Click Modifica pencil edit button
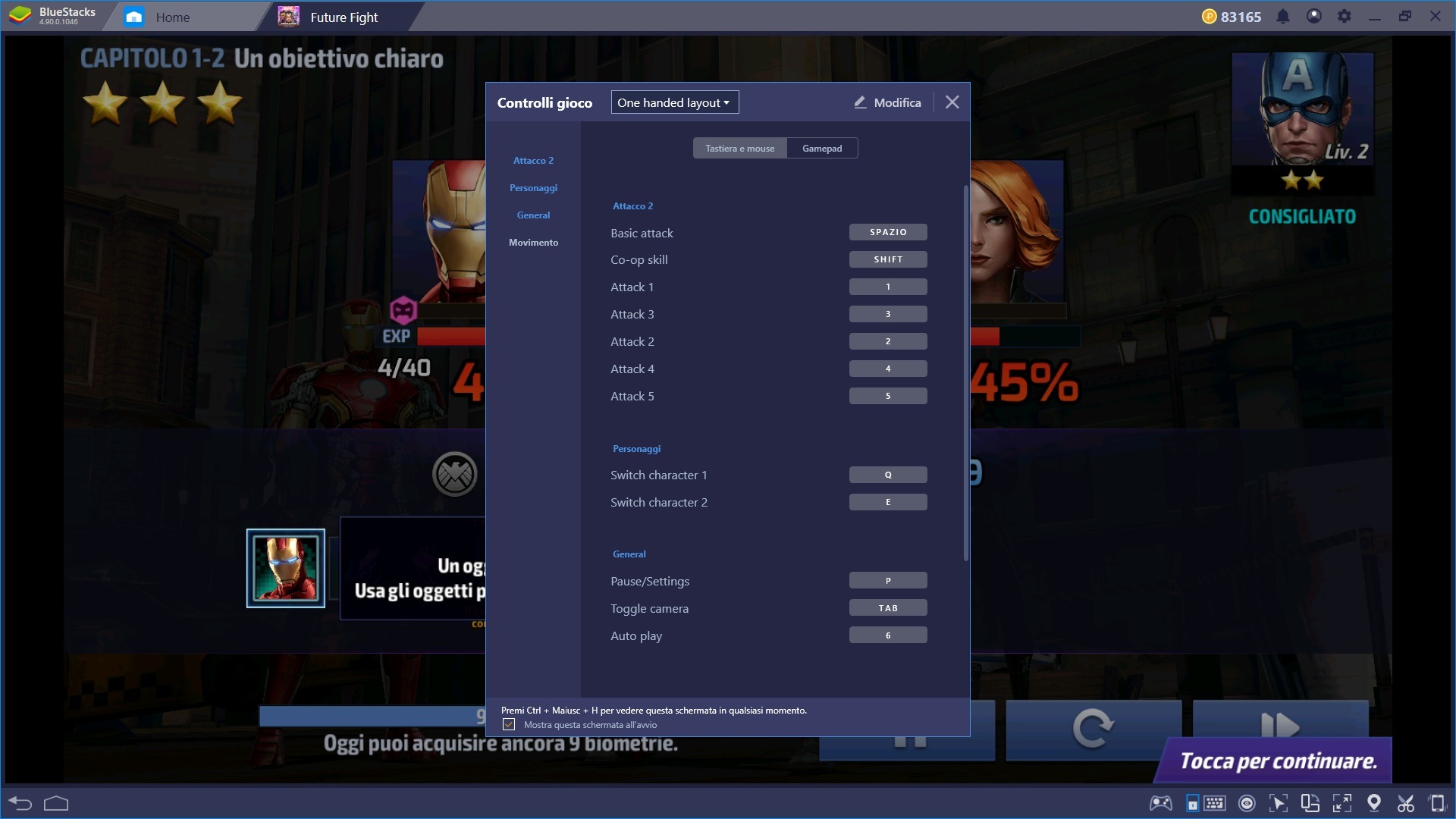Image resolution: width=1456 pixels, height=819 pixels. click(x=887, y=102)
